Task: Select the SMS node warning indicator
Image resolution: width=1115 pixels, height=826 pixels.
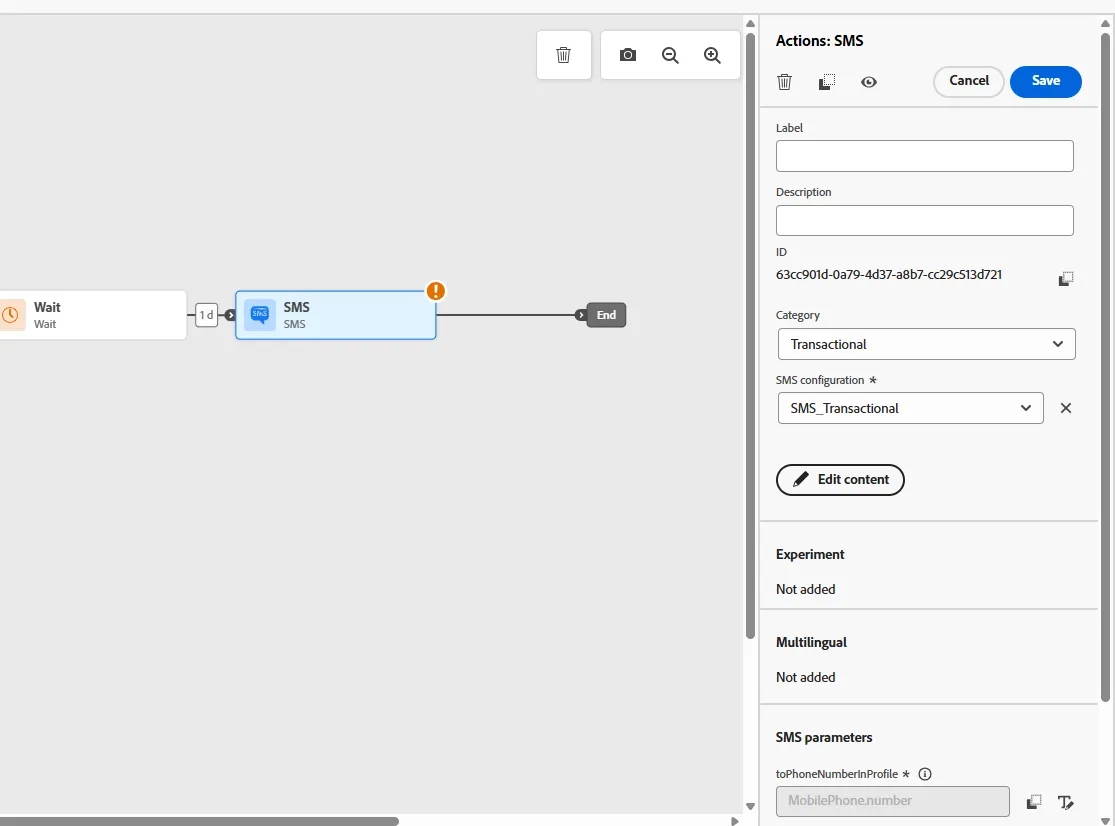Action: pos(435,291)
